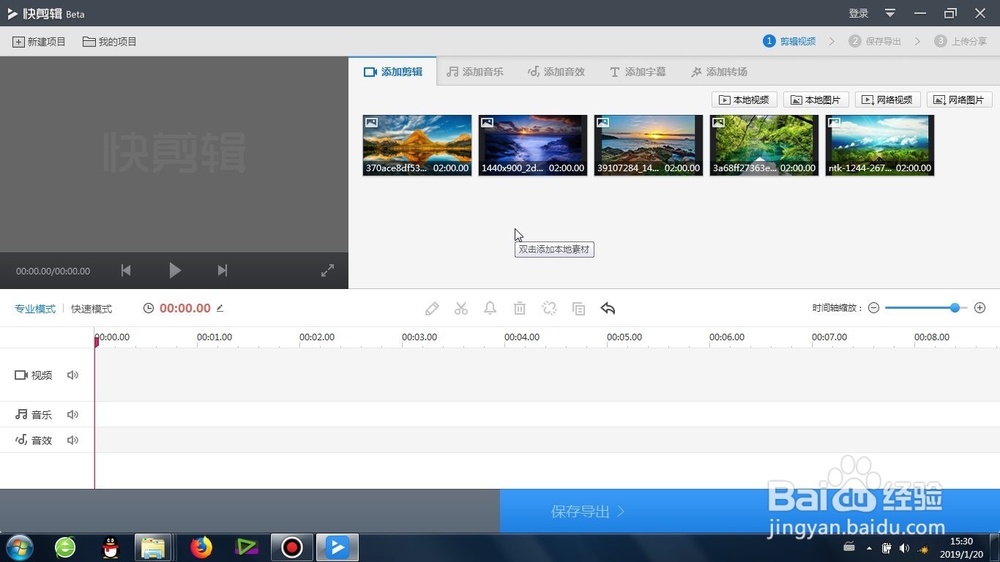1000x562 pixels.
Task: Click the pencil edit clip icon
Action: pos(432,309)
